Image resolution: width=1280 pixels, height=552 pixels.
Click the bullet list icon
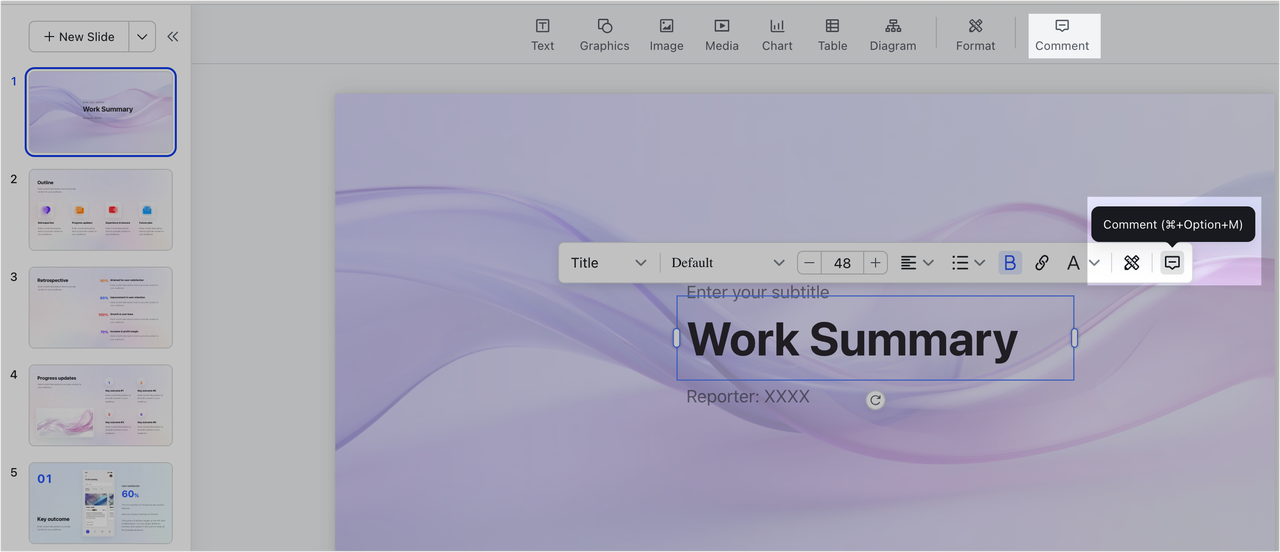coord(960,263)
